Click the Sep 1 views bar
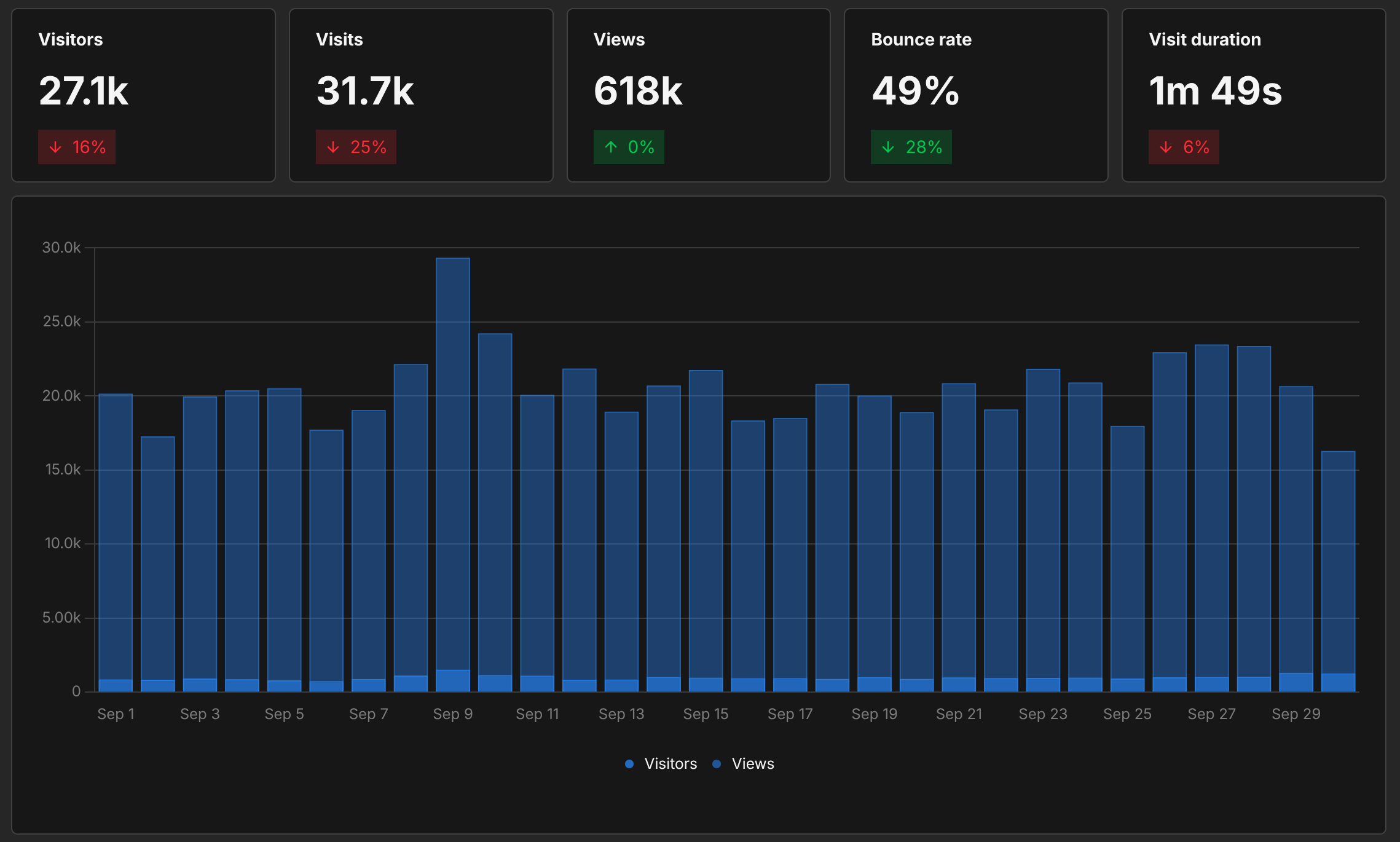The width and height of the screenshot is (1400, 842). (x=116, y=537)
